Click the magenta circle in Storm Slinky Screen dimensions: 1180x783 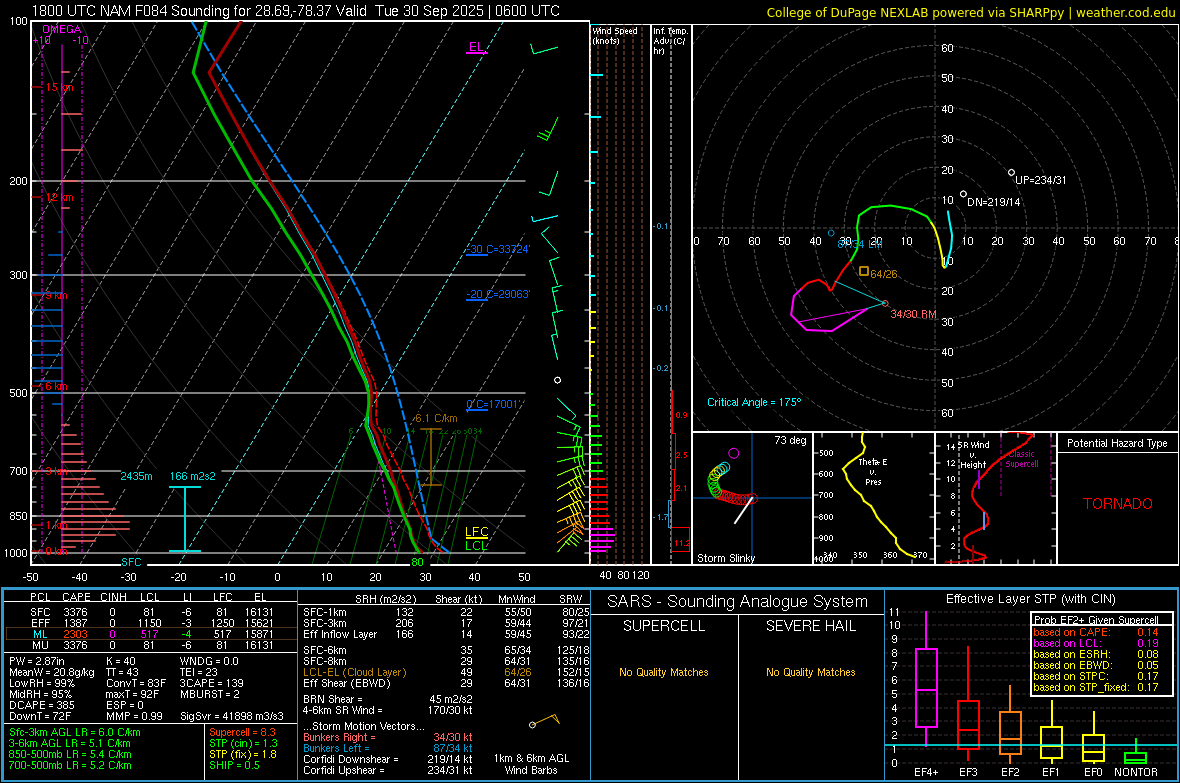734,453
